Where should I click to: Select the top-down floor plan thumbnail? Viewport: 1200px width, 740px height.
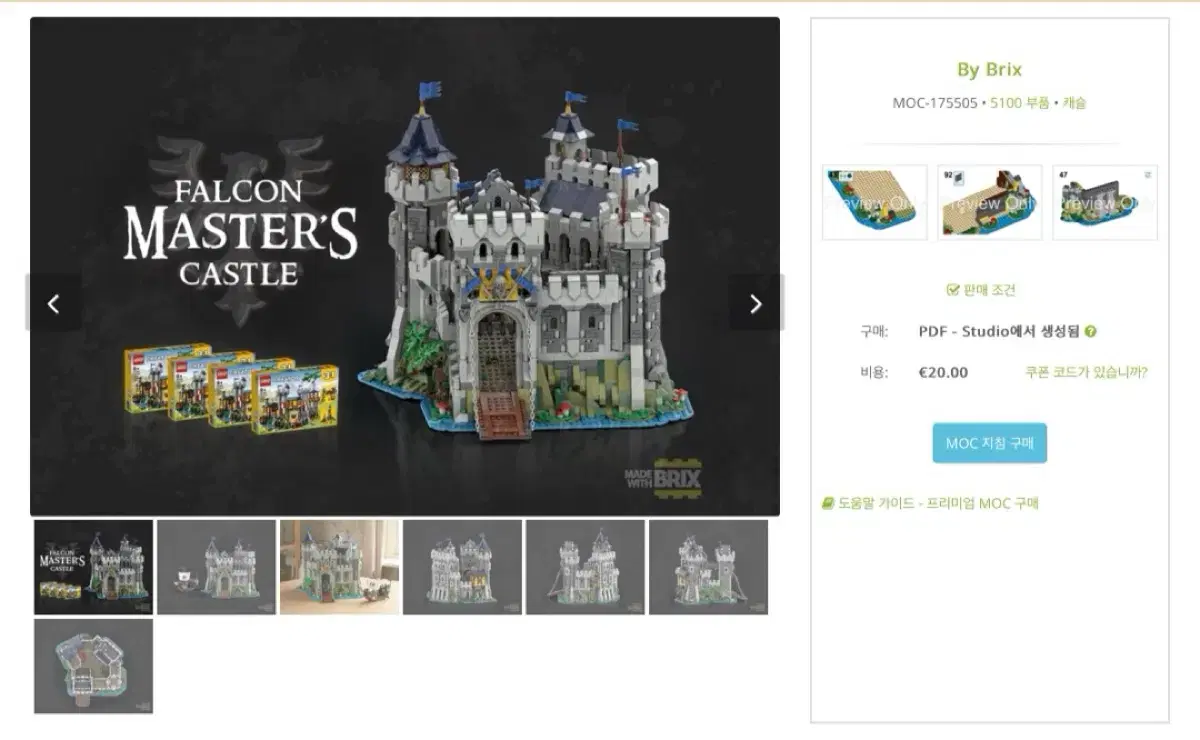[94, 666]
